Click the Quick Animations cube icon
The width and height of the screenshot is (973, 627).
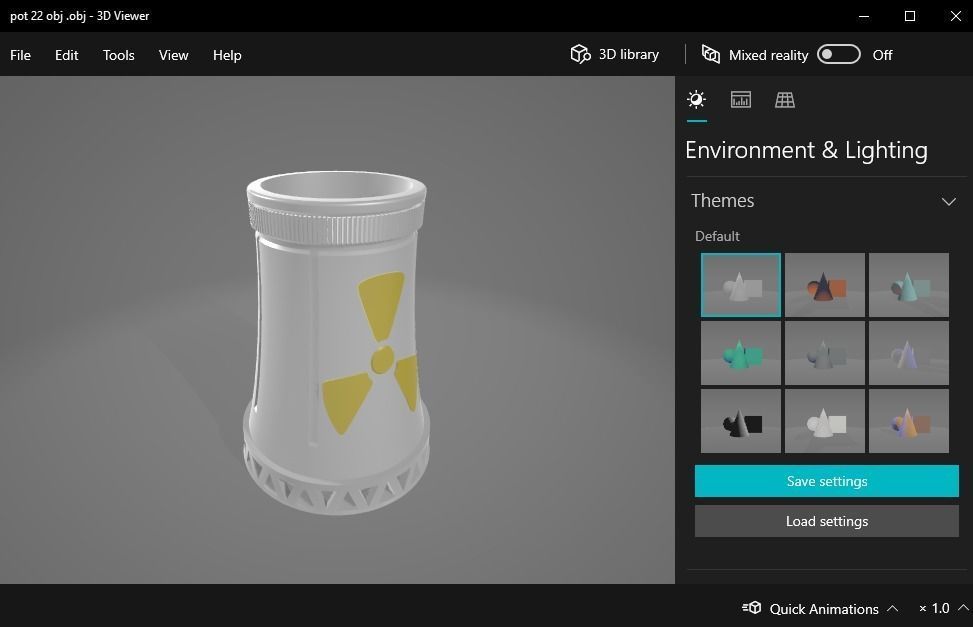click(x=751, y=608)
